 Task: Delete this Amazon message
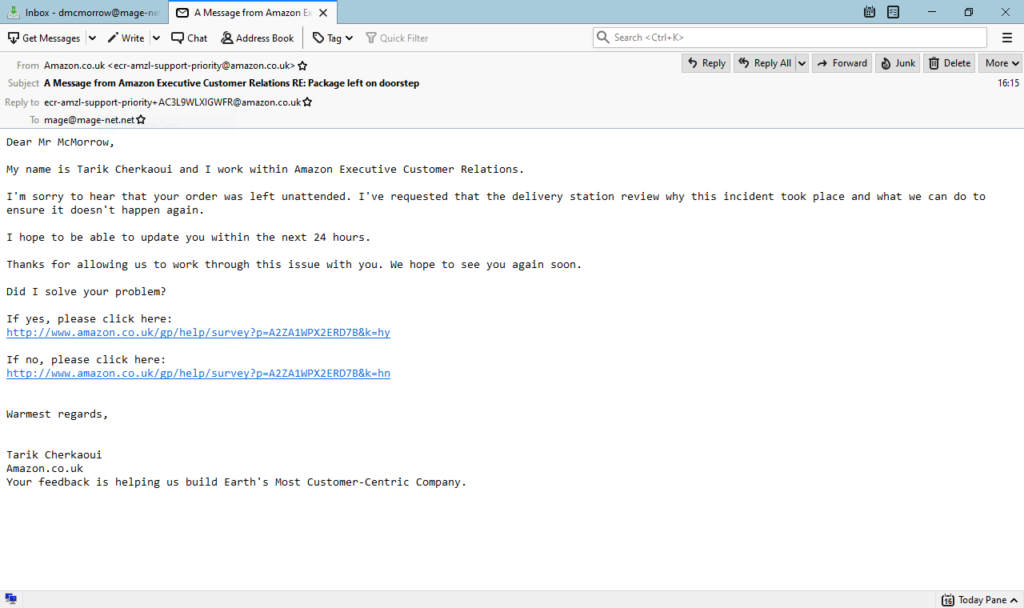coord(949,63)
